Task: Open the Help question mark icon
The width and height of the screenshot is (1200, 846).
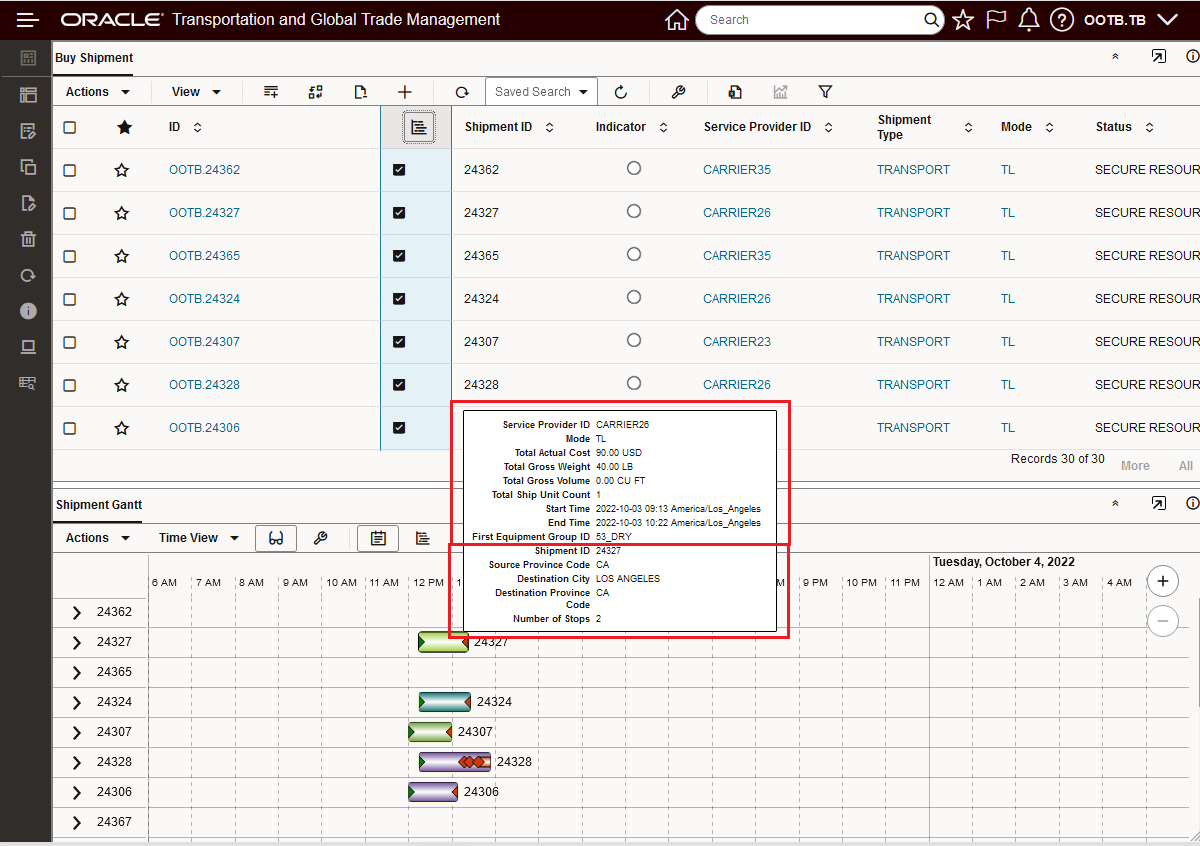Action: point(1062,20)
